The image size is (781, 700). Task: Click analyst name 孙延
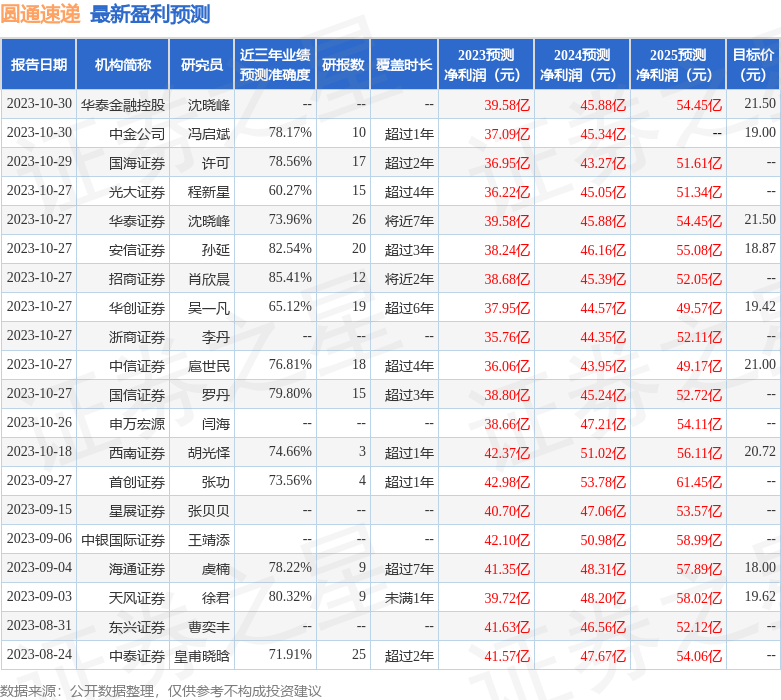pos(216,249)
